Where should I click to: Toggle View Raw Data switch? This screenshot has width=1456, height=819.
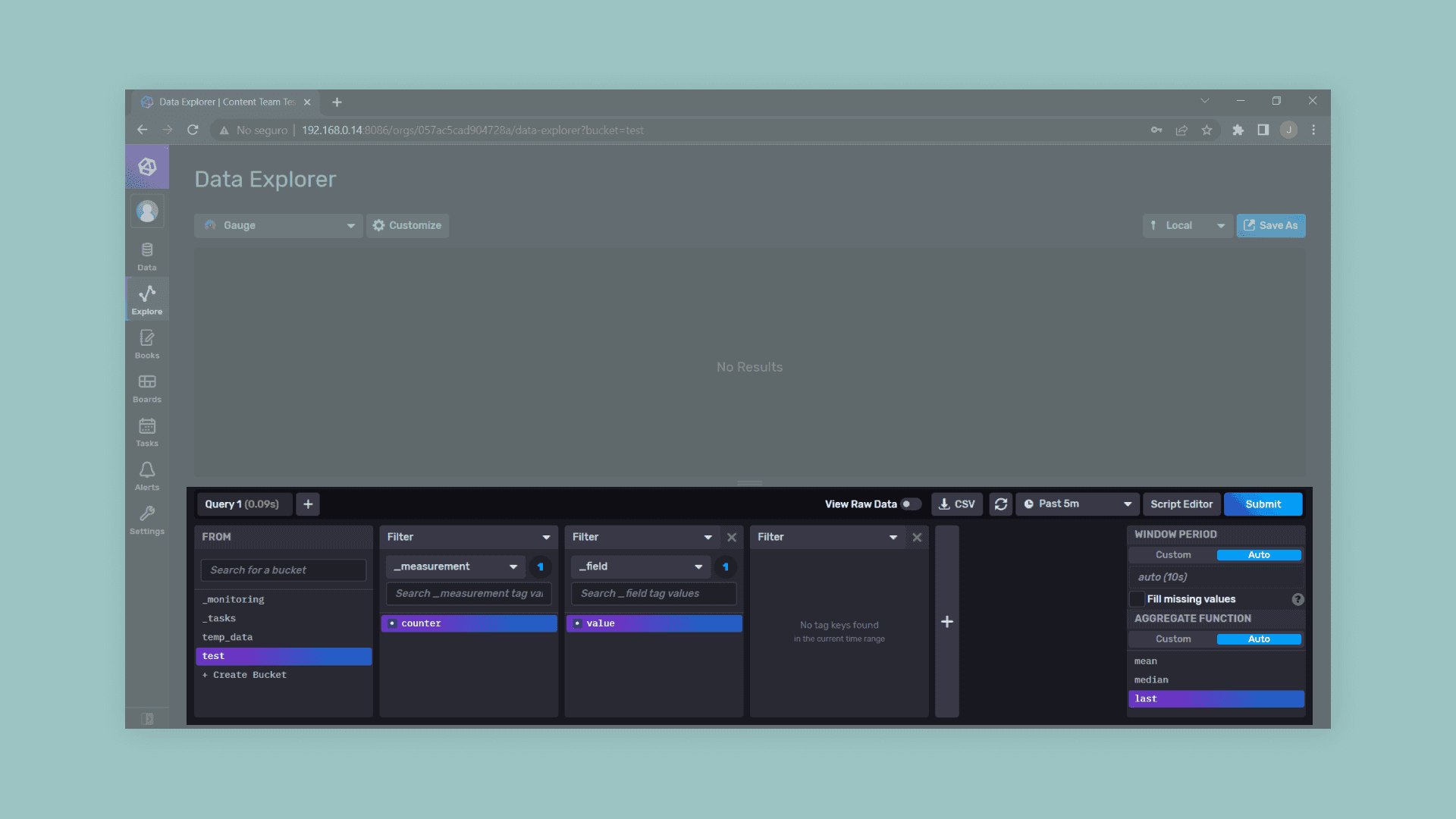(910, 504)
